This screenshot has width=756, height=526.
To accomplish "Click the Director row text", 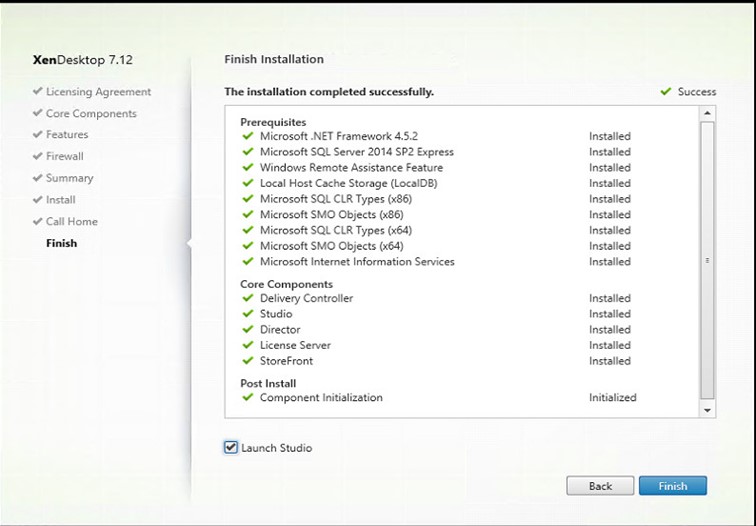I will coord(280,329).
